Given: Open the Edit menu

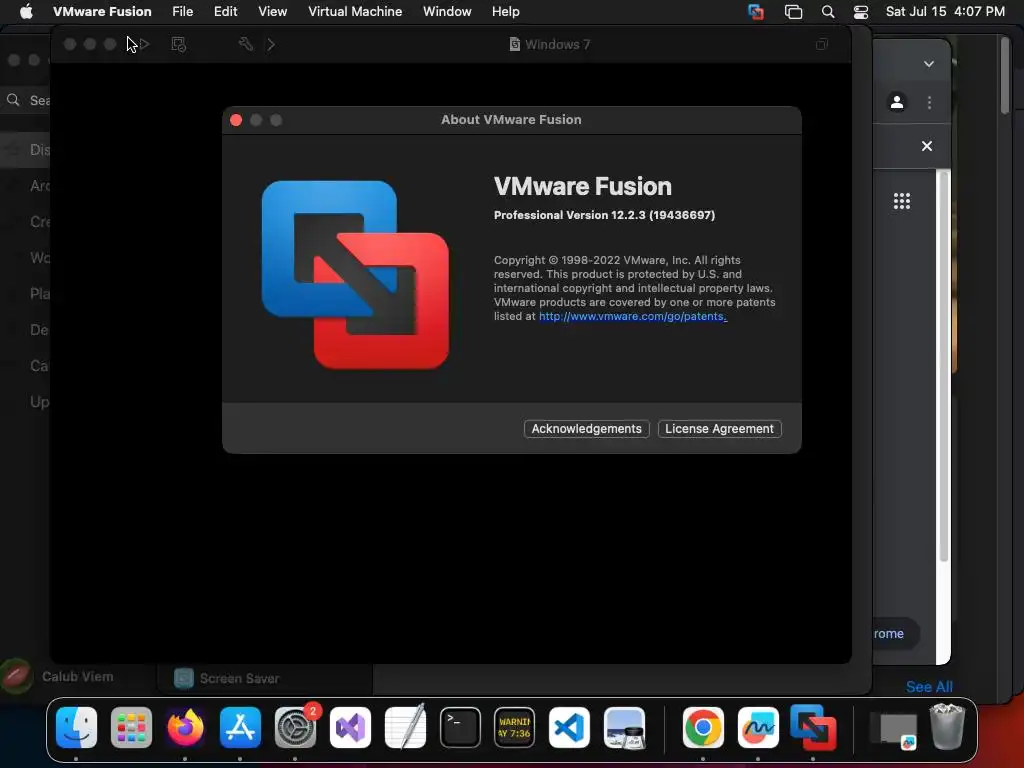Looking at the screenshot, I should (x=225, y=11).
